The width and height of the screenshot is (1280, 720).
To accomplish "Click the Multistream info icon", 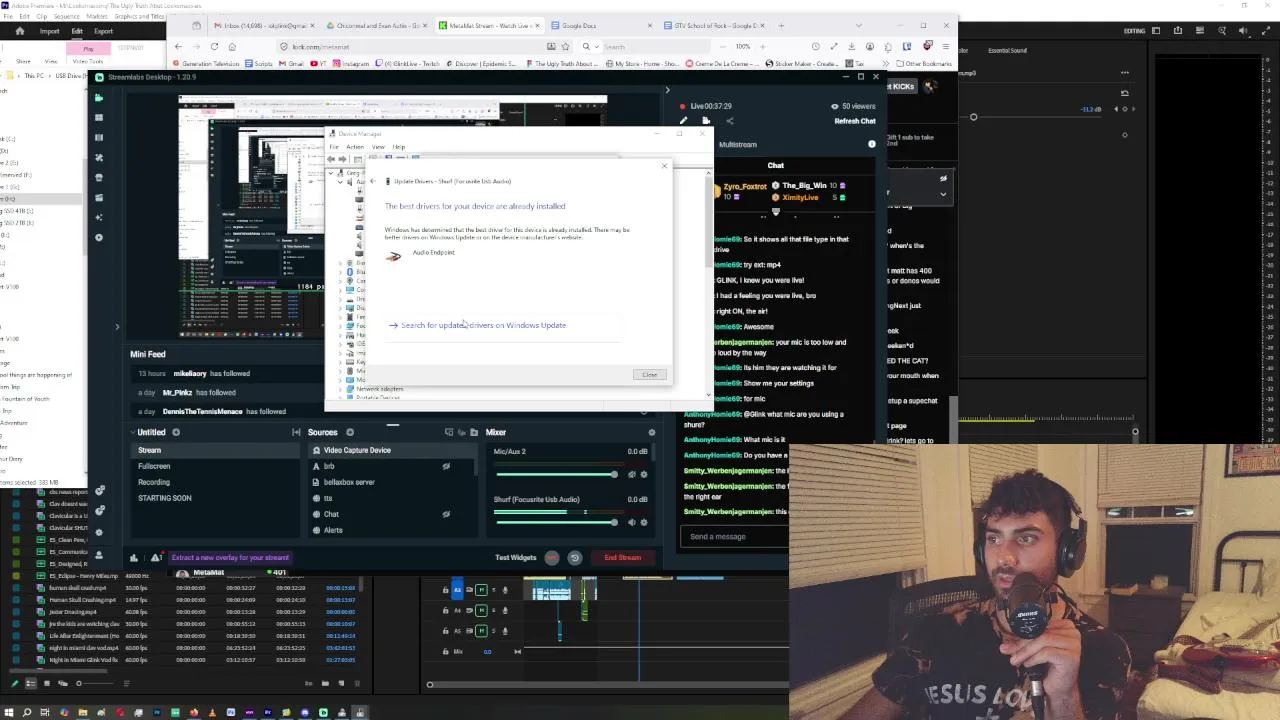I will click(x=871, y=144).
